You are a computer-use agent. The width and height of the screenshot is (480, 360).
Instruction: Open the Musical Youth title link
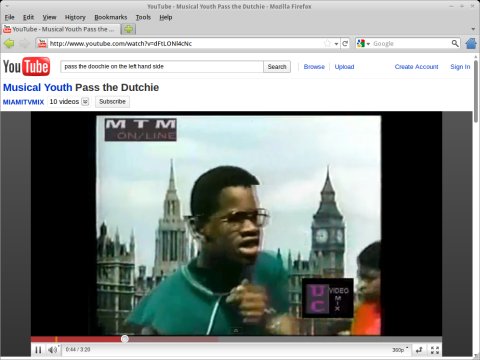pos(38,87)
